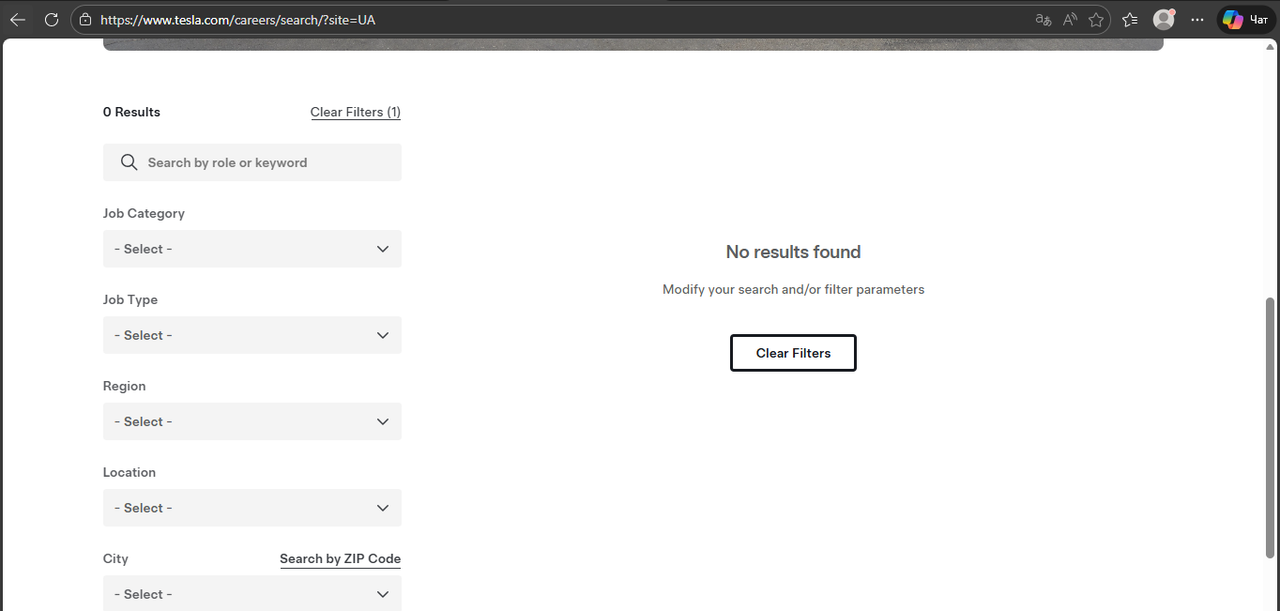The height and width of the screenshot is (611, 1280).
Task: Click the 0 Results text
Action: [131, 112]
